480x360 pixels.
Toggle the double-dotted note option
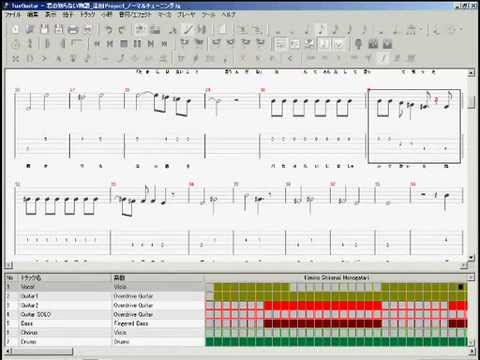pos(396,30)
